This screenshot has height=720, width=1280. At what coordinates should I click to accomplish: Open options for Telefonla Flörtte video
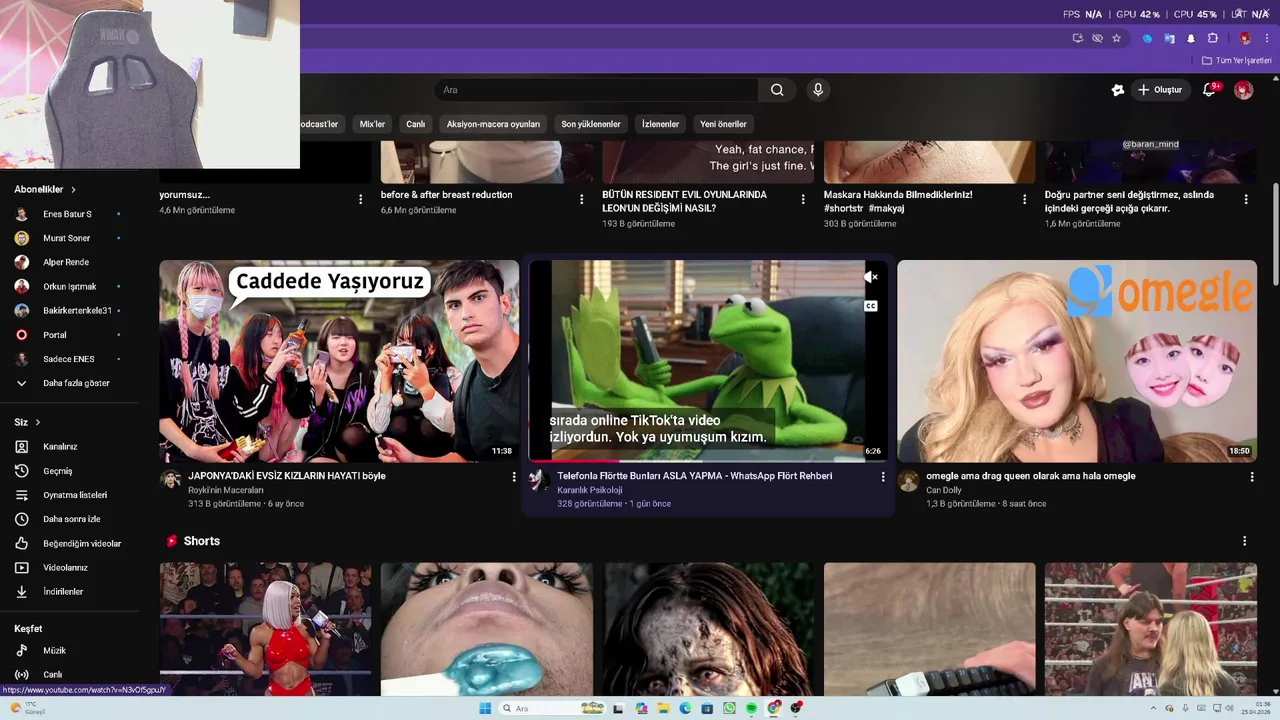(883, 477)
